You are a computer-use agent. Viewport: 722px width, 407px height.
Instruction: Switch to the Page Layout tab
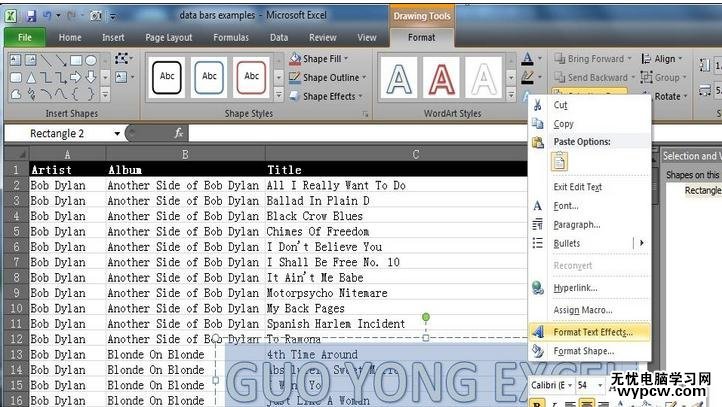pos(169,38)
